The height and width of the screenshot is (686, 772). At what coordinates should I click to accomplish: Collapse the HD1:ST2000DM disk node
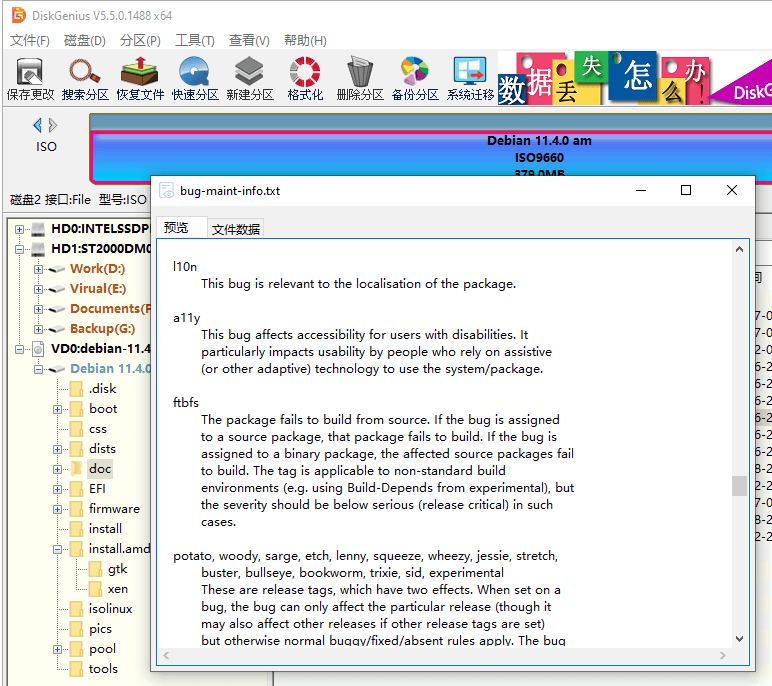coord(20,249)
